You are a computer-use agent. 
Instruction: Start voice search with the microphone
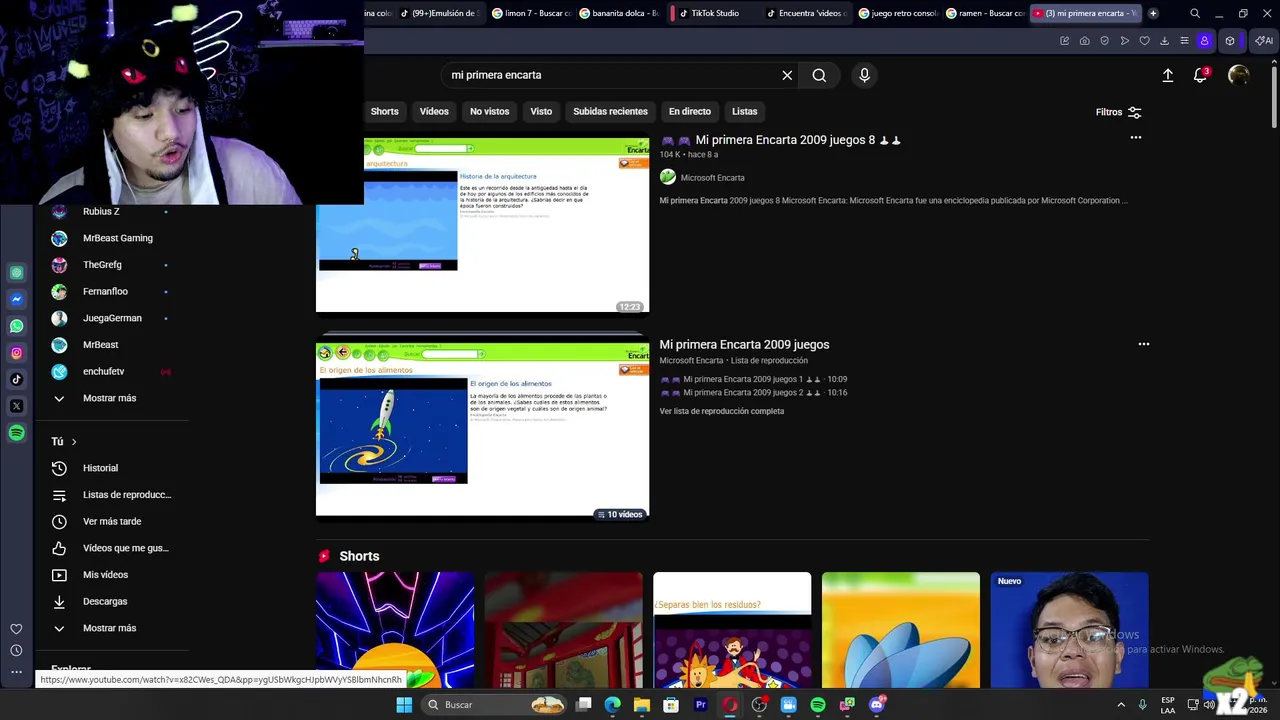pos(865,75)
